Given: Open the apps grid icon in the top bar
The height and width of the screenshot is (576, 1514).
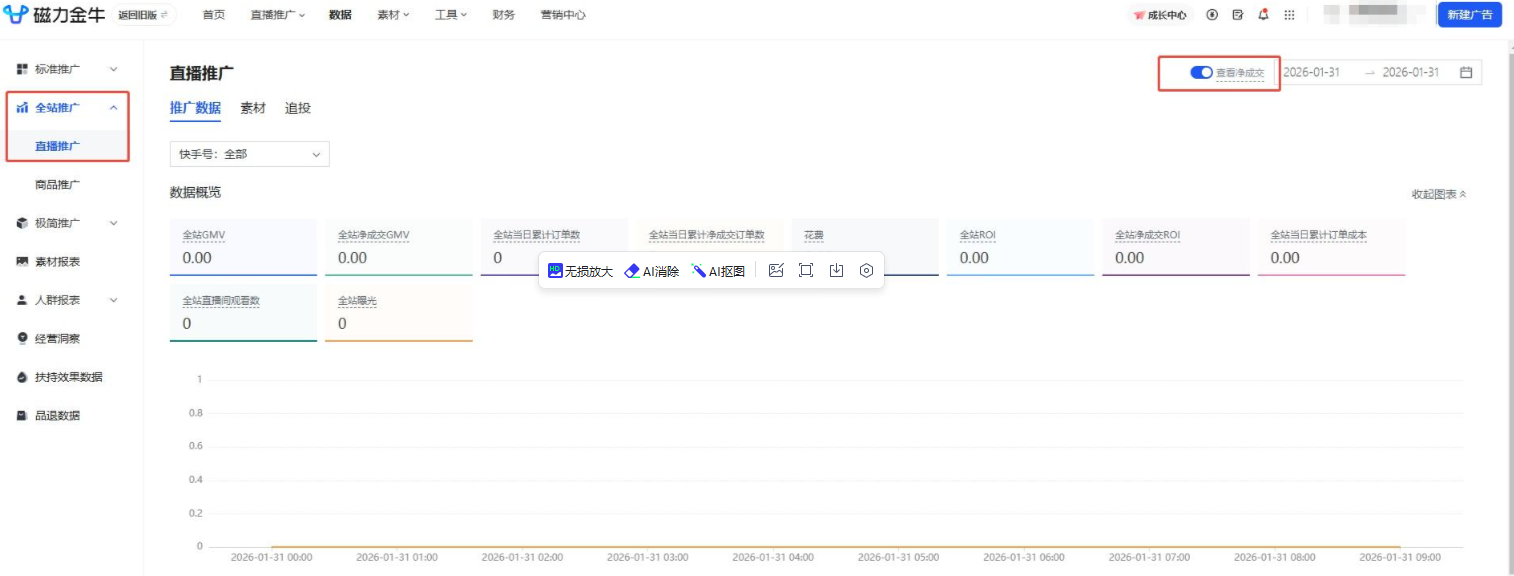Looking at the screenshot, I should point(1288,14).
